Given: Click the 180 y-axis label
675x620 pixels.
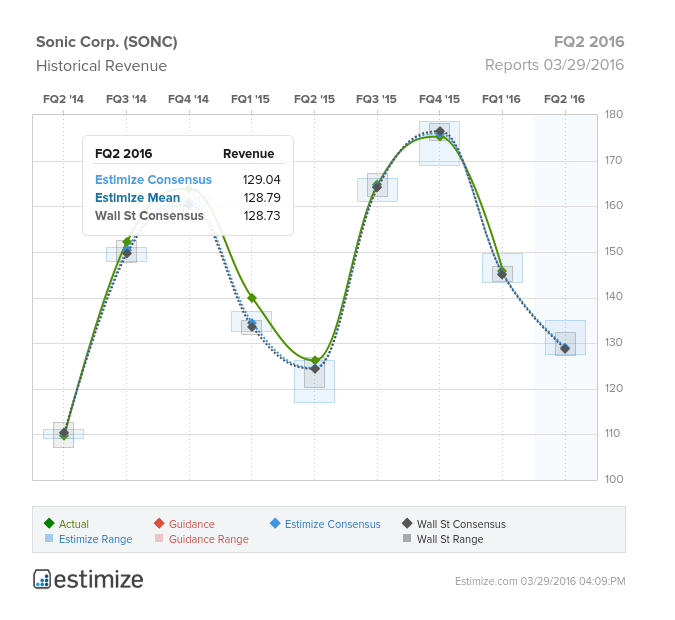Looking at the screenshot, I should pos(614,115).
